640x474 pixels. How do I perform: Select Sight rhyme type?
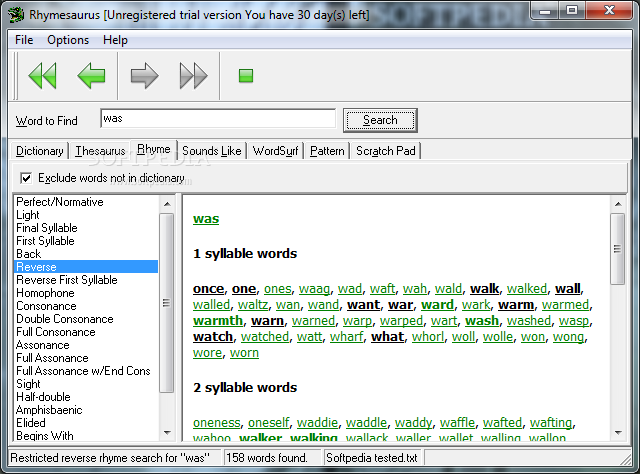86,384
